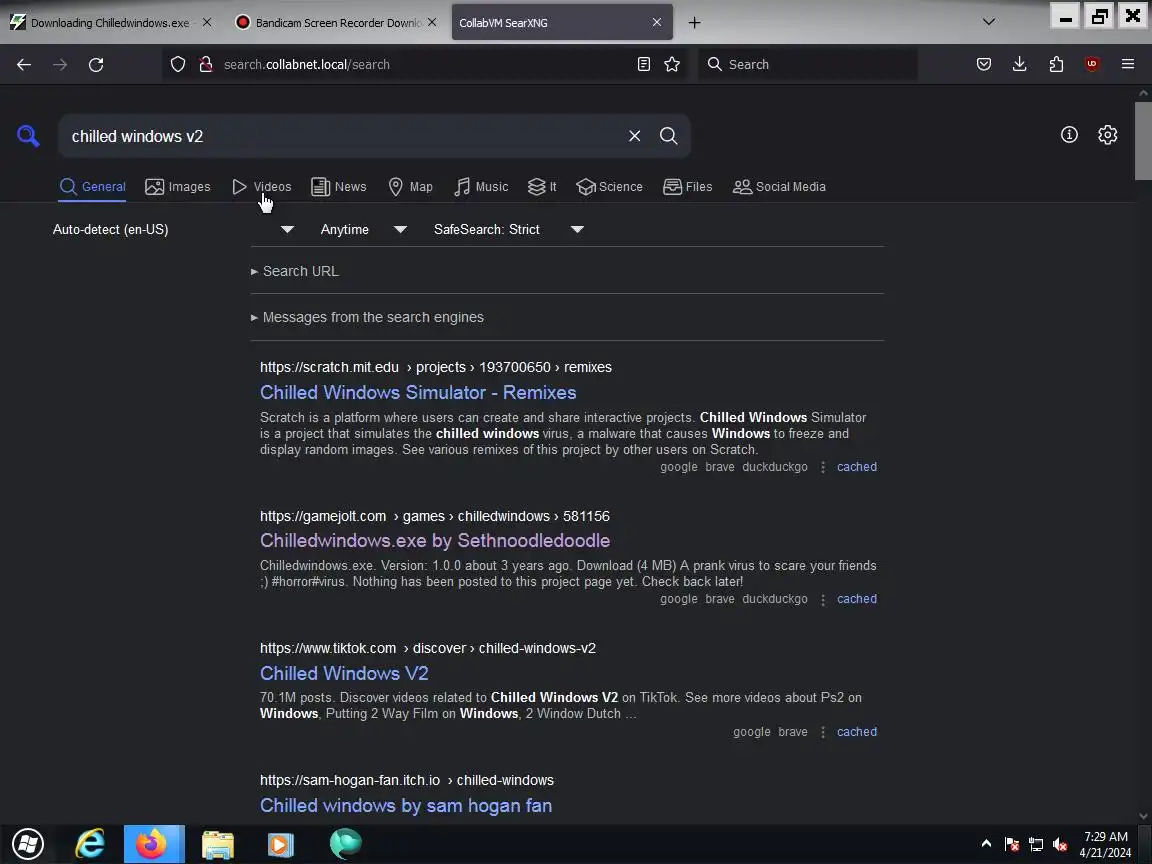Open File Explorer from the taskbar

[217, 843]
